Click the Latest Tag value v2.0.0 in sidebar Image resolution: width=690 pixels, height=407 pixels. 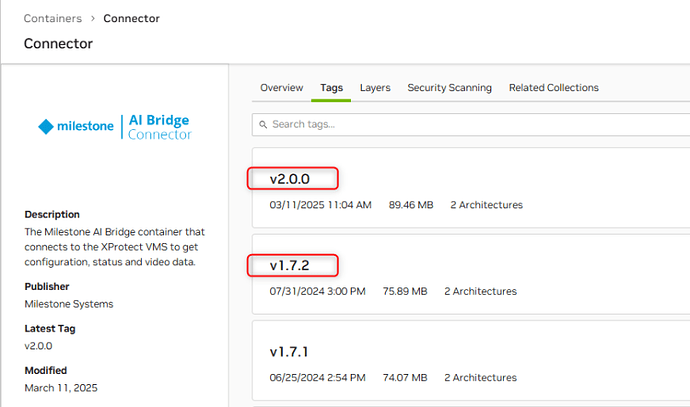pos(38,346)
